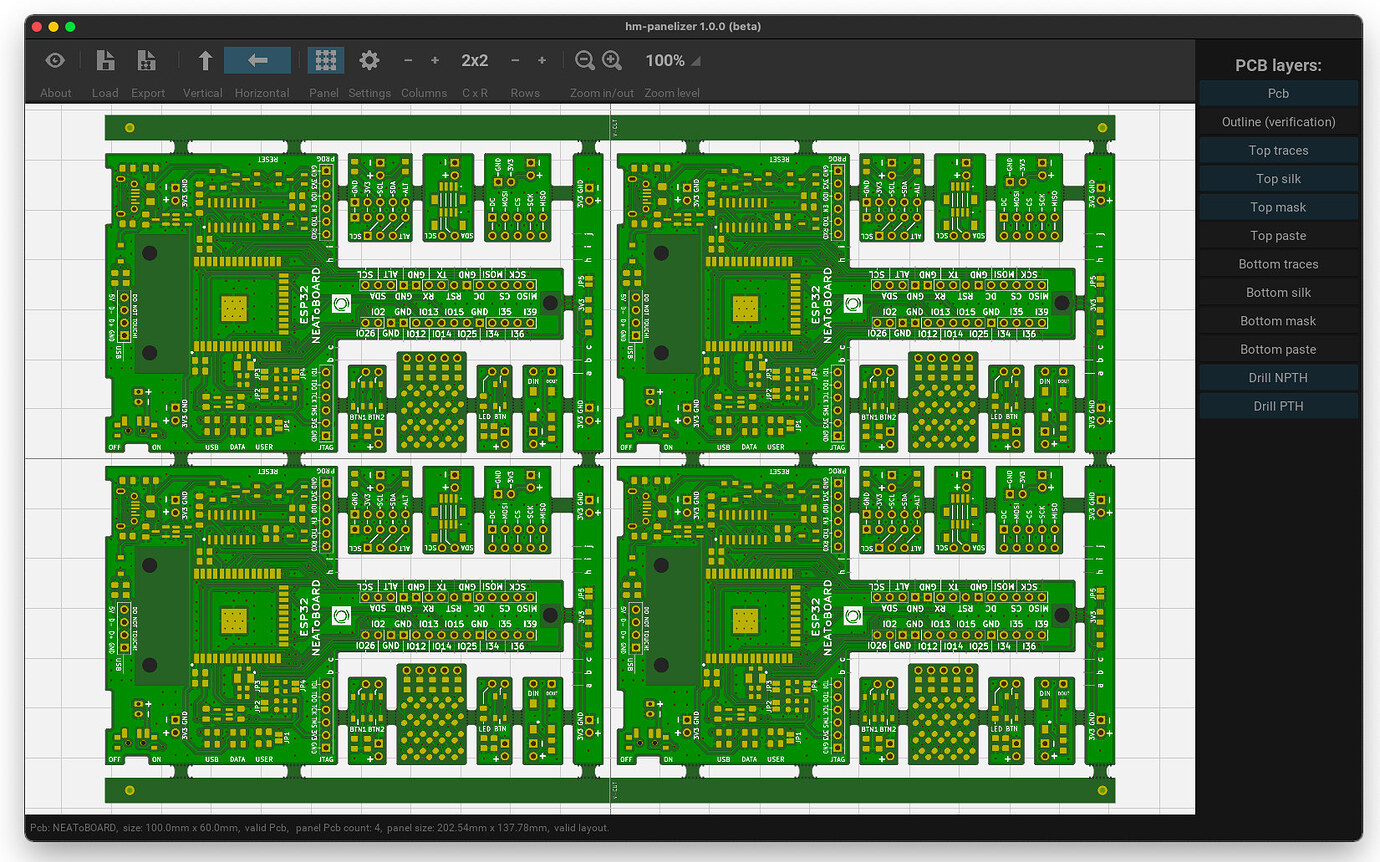The height and width of the screenshot is (862, 1380).
Task: Toggle the Pcb layer button
Action: coord(1278,94)
